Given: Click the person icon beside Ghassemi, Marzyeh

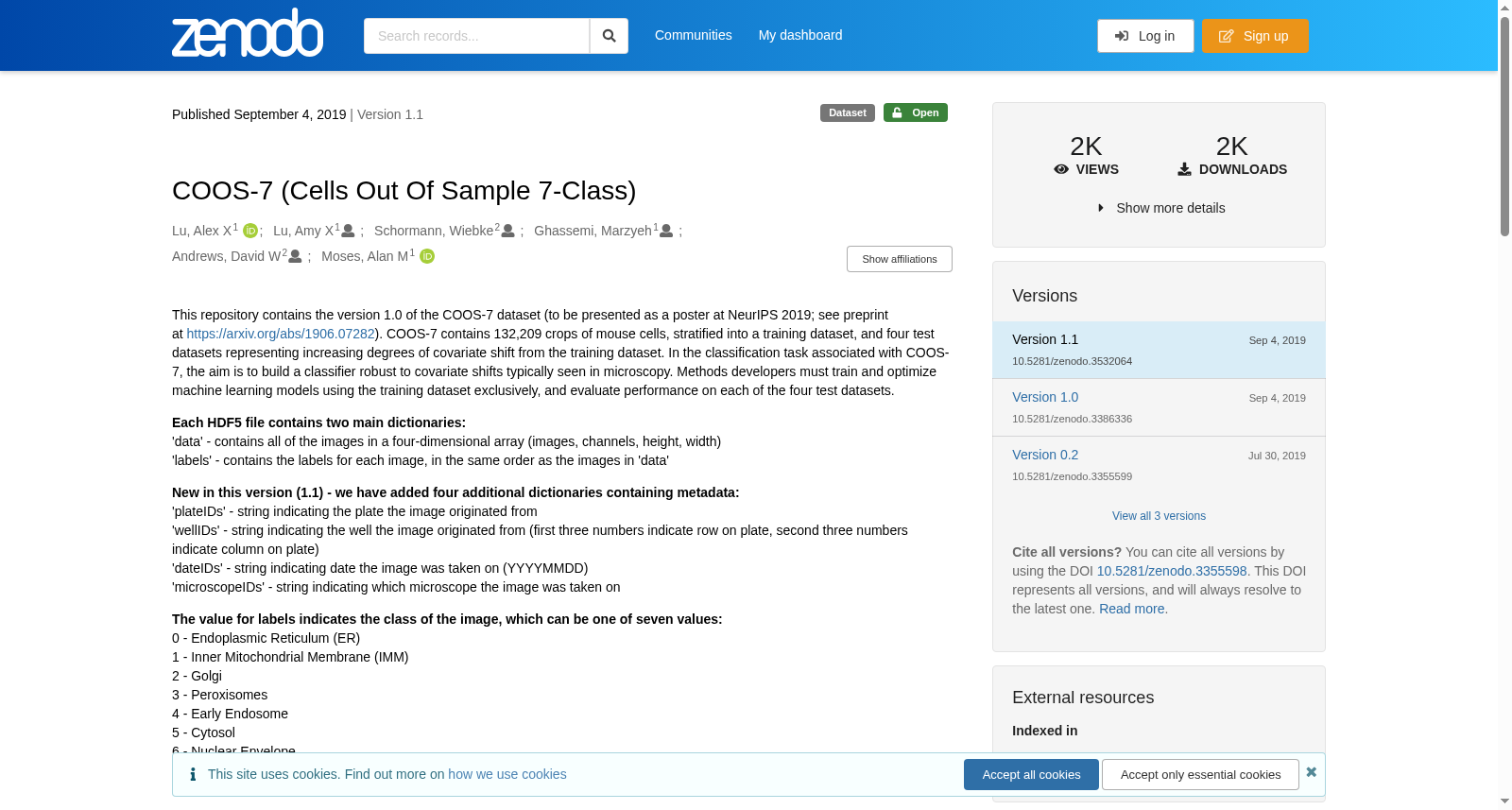Looking at the screenshot, I should (666, 231).
